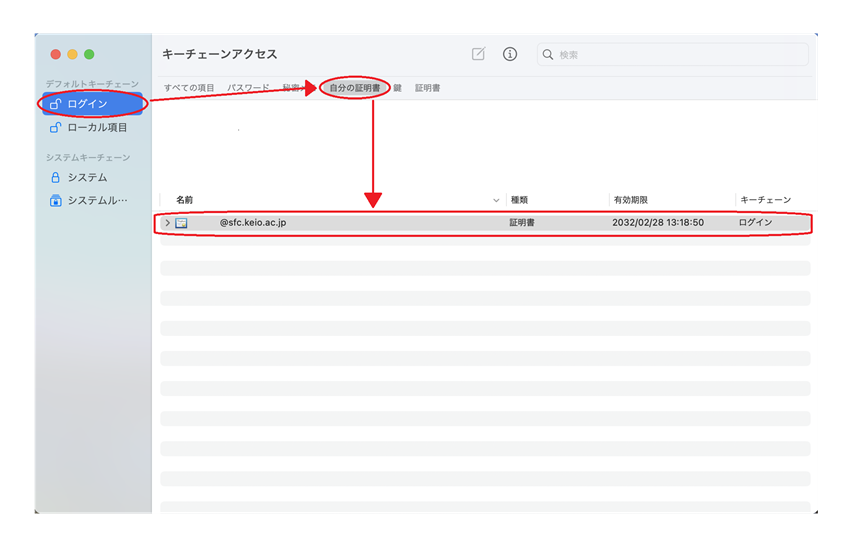This screenshot has width=850, height=549.
Task: Click the magnifying glass search icon
Action: click(548, 55)
